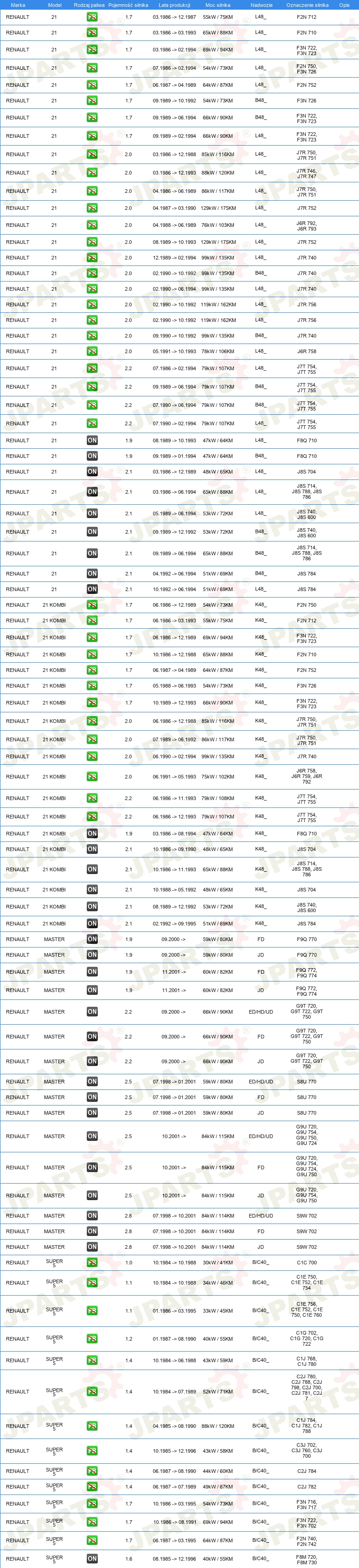The width and height of the screenshot is (359, 1568).
Task: Select the C1C 700 engine code
Action: 307,1263
